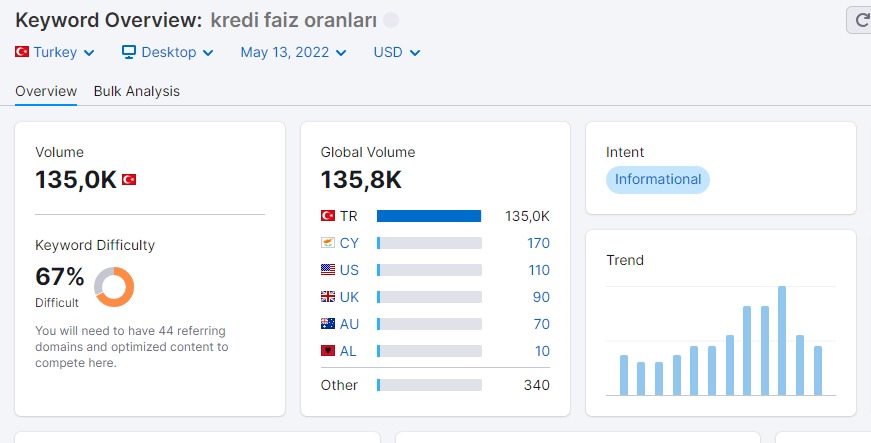Click the Albania flag icon
This screenshot has height=443, width=871.
[x=328, y=351]
